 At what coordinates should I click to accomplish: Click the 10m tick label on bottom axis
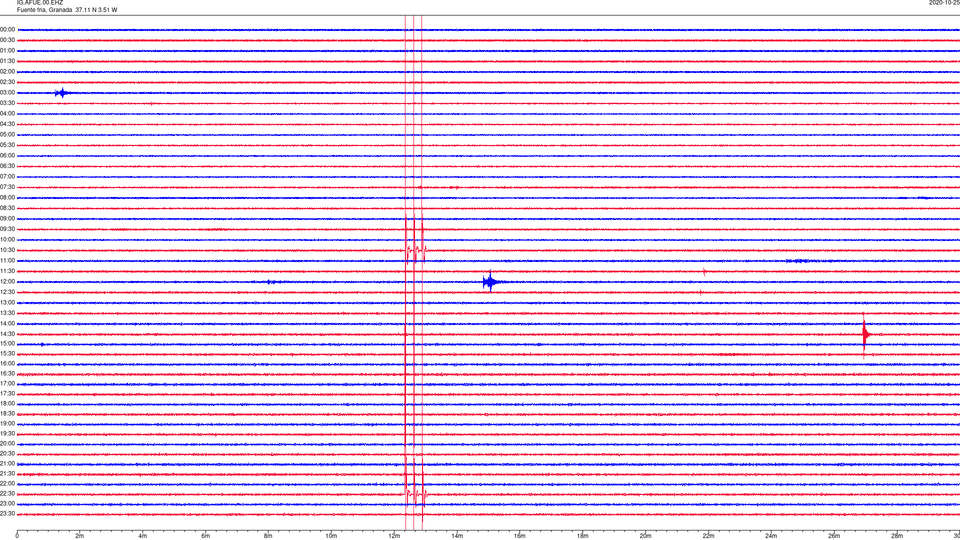(x=331, y=536)
